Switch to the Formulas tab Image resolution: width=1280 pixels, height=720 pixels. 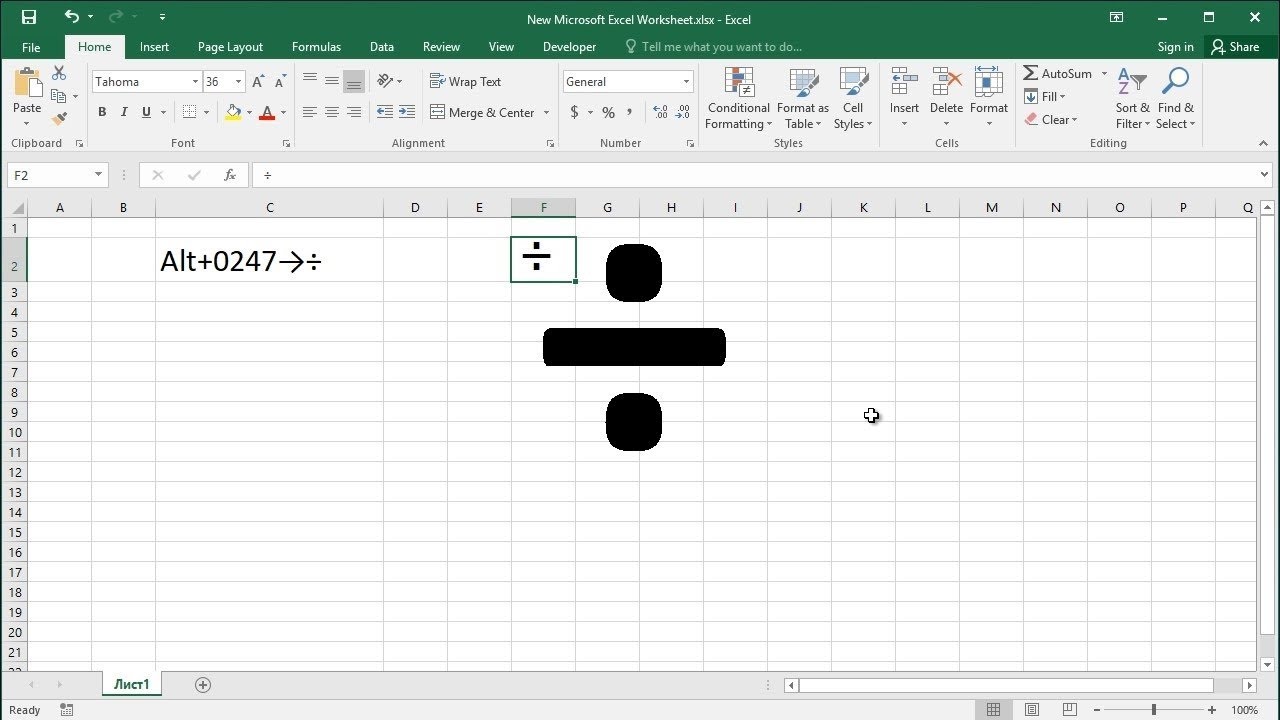tap(316, 47)
